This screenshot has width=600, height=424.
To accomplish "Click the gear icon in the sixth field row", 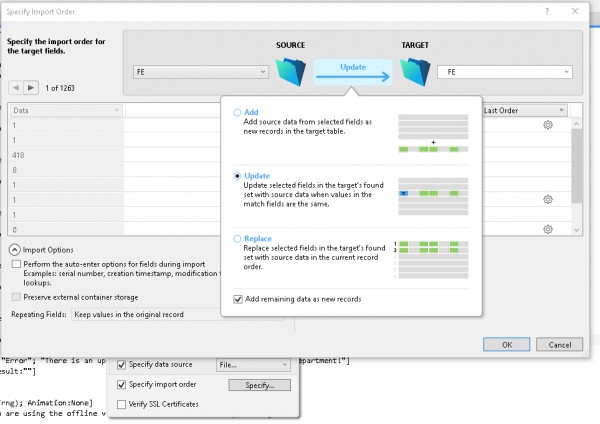I will 548,200.
